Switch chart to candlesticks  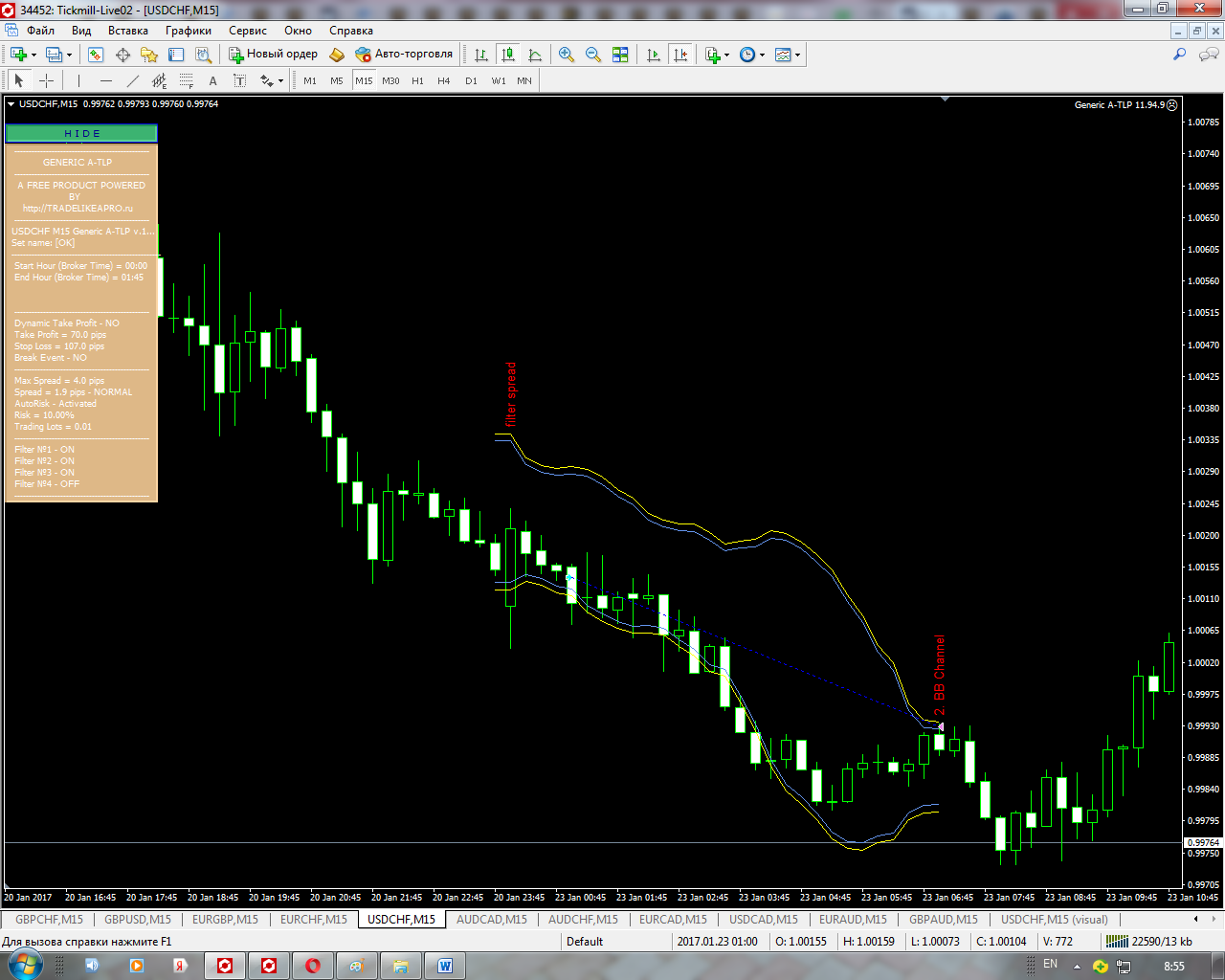click(508, 55)
